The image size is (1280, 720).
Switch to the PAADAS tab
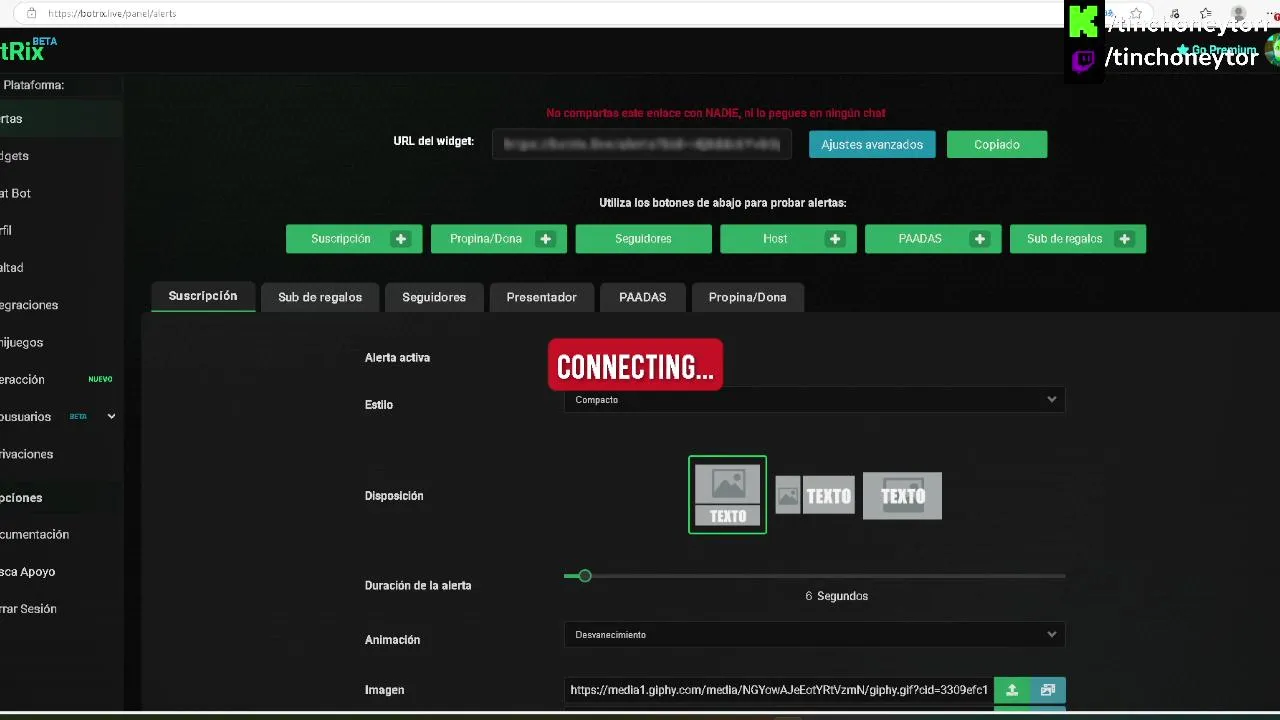pyautogui.click(x=642, y=297)
